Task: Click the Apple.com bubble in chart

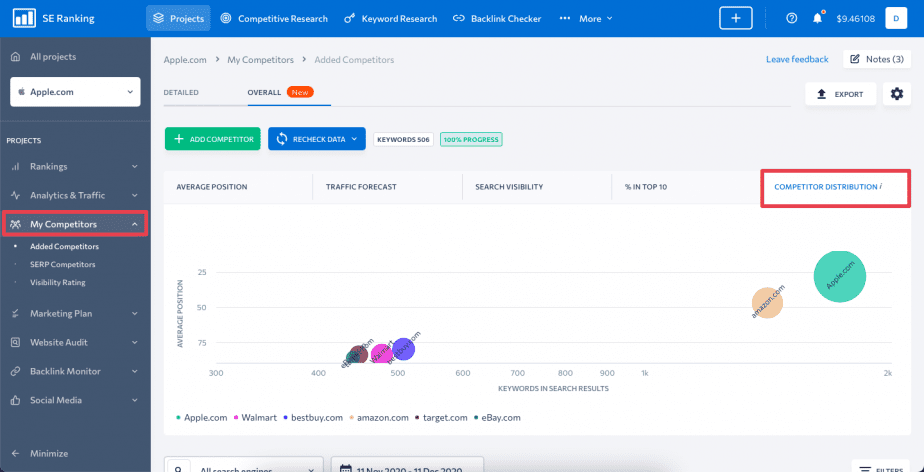Action: coord(840,276)
